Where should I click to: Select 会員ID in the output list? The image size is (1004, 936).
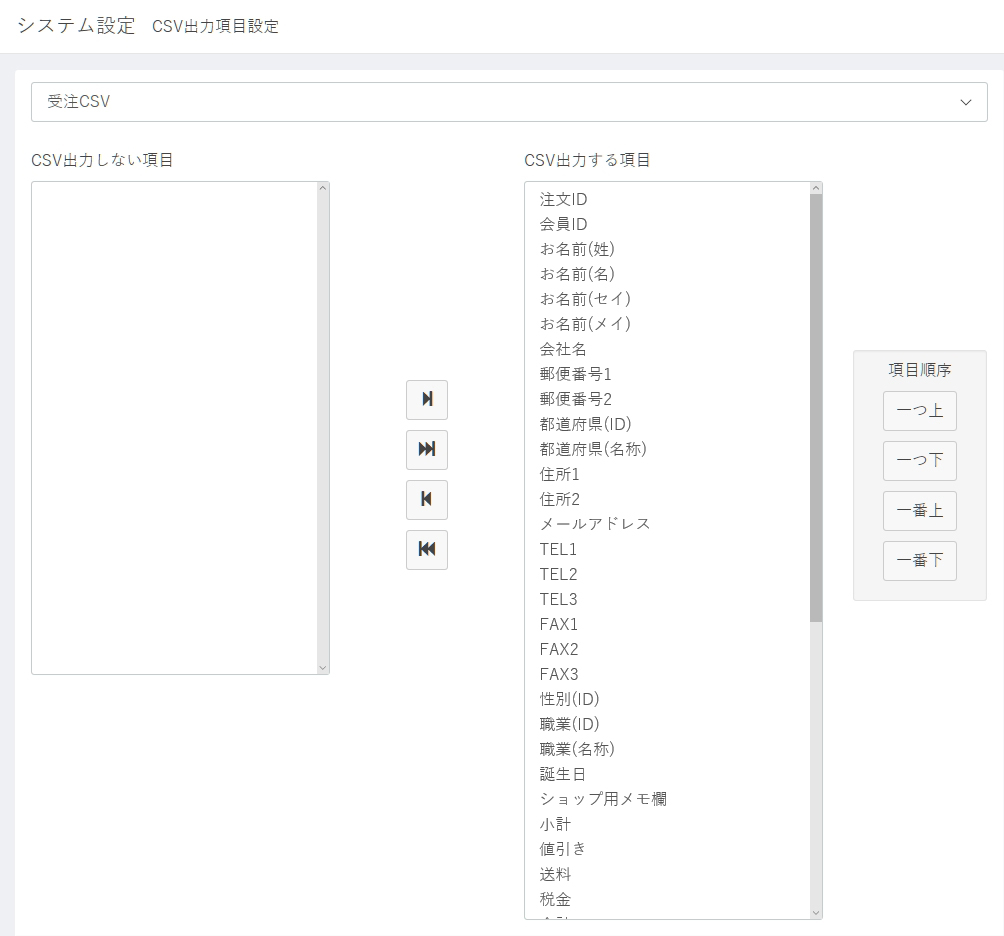pyautogui.click(x=564, y=224)
